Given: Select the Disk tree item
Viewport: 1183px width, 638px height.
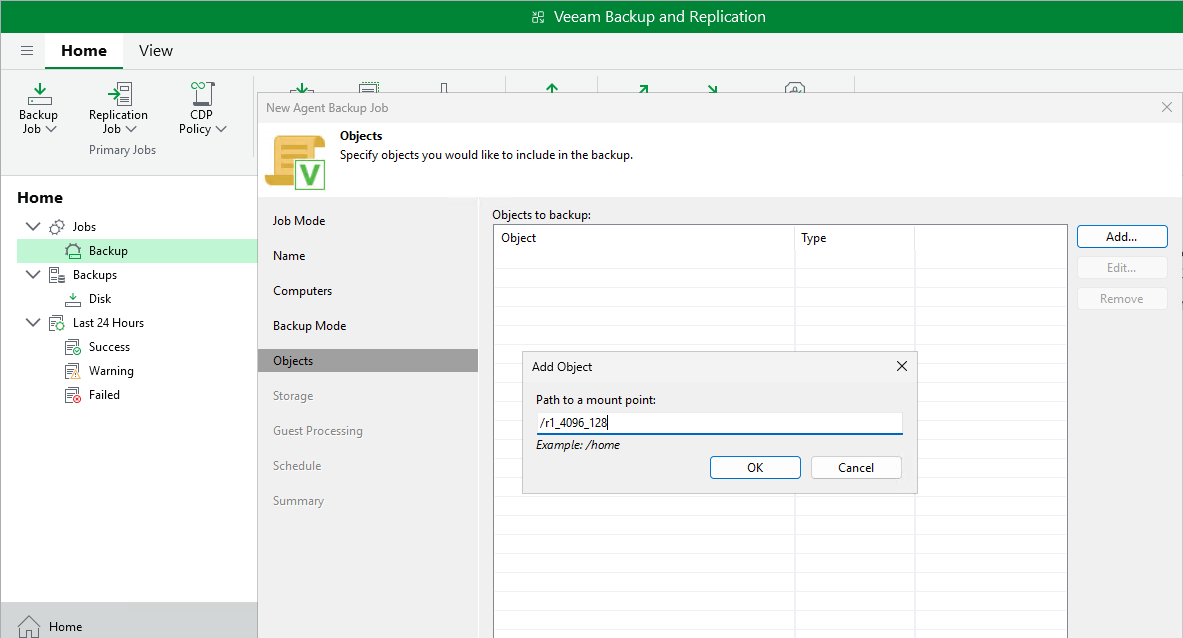Looking at the screenshot, I should [100, 299].
